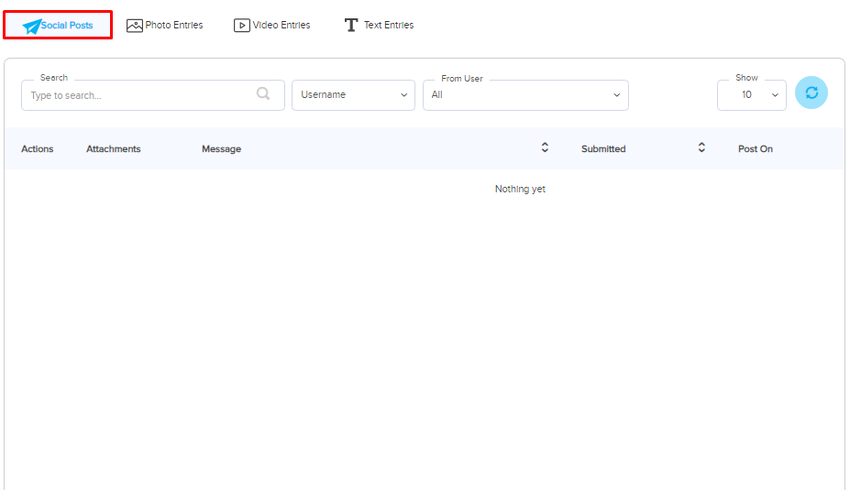
Task: Click the Attachments column header
Action: tap(113, 149)
